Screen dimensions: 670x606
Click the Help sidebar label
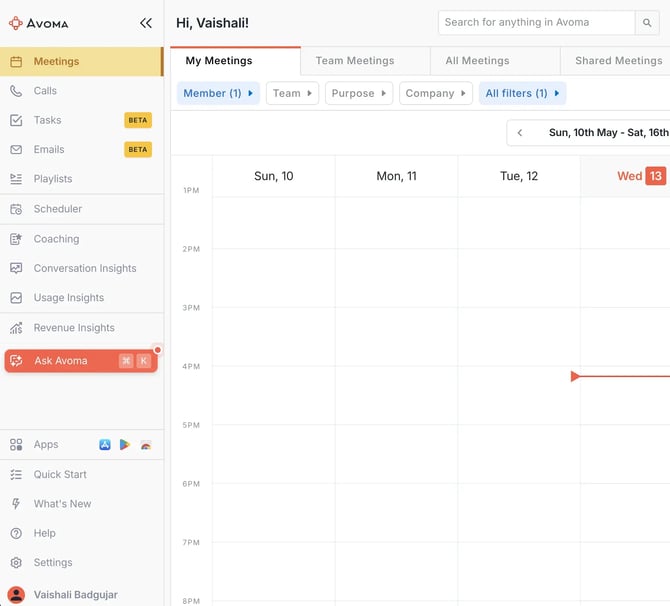(x=44, y=533)
